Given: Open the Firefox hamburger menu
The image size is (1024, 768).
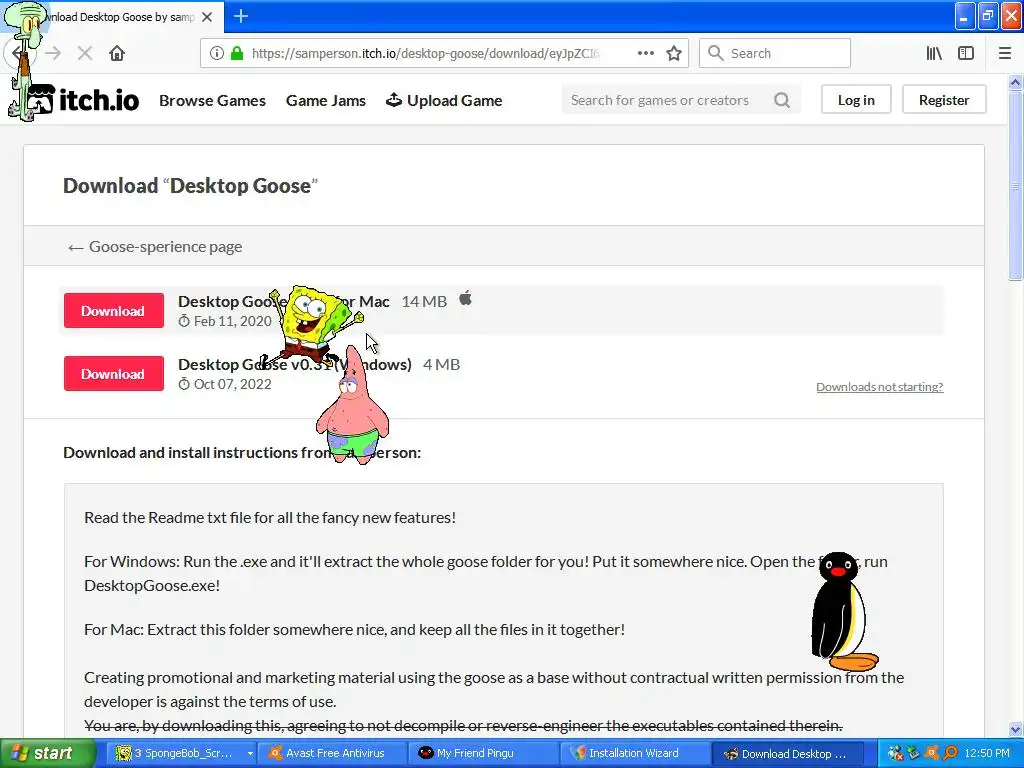Looking at the screenshot, I should (x=1004, y=54).
